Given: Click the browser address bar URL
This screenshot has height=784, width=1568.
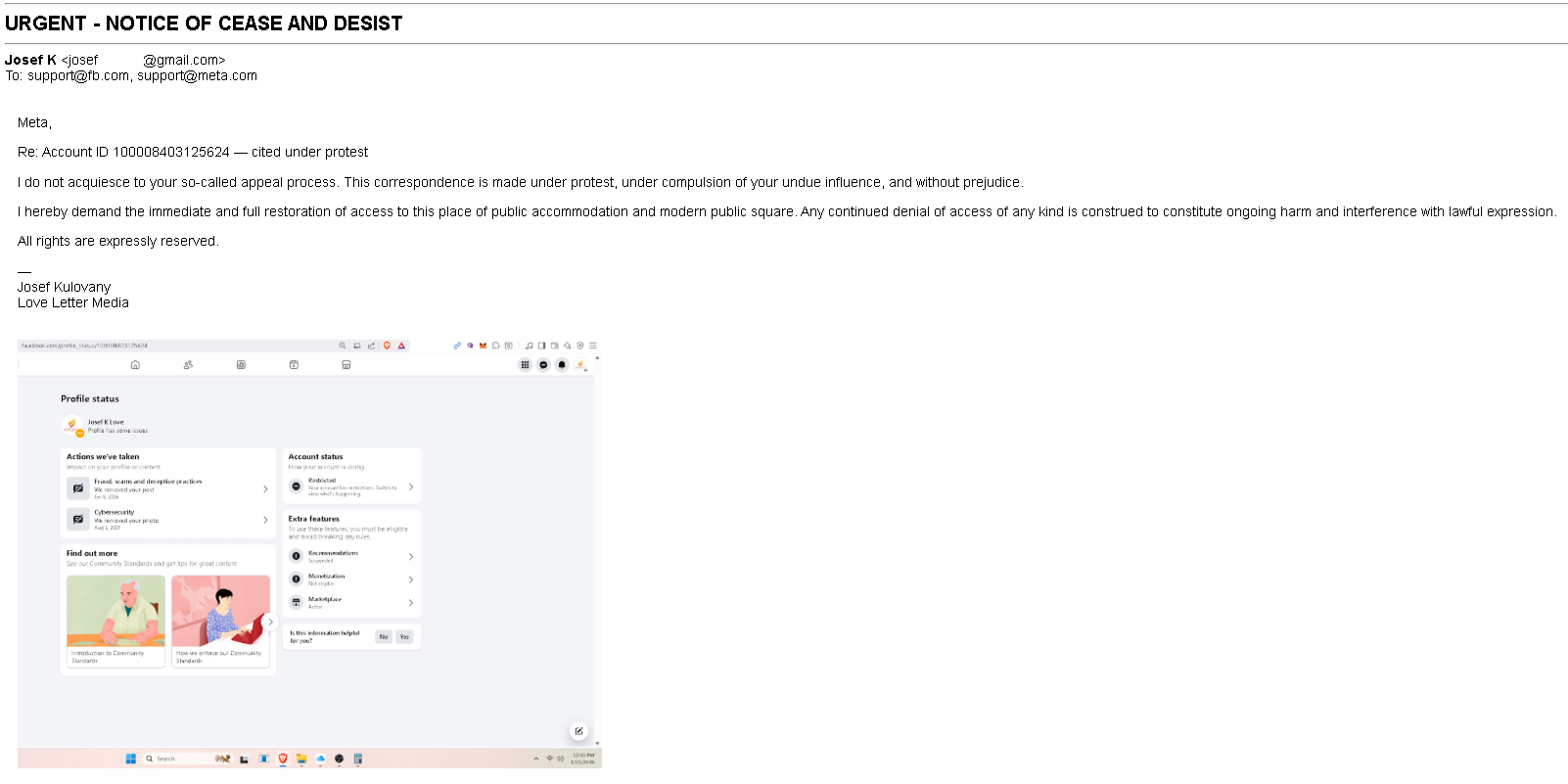Looking at the screenshot, I should (85, 346).
